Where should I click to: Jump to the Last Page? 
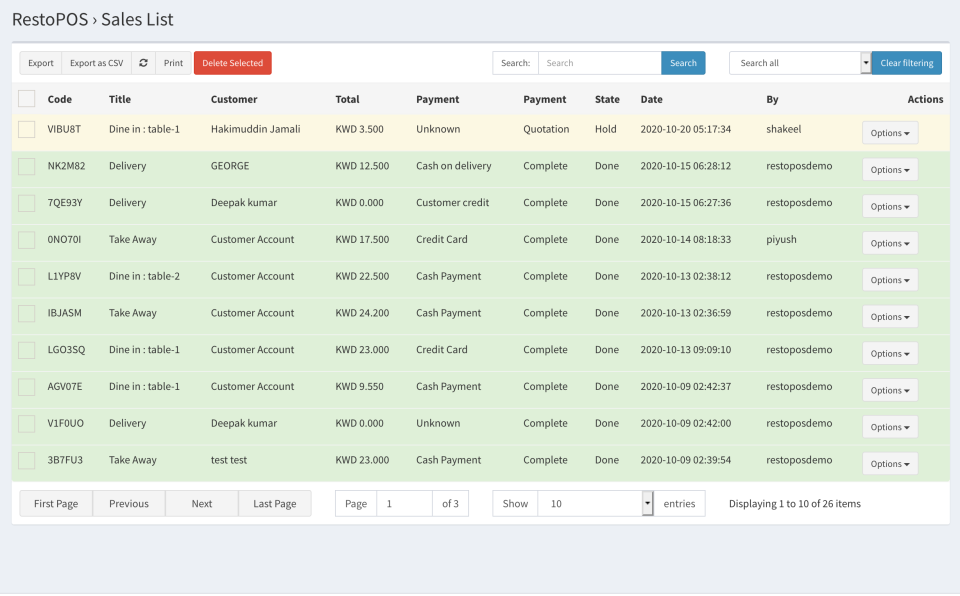pyautogui.click(x=274, y=503)
